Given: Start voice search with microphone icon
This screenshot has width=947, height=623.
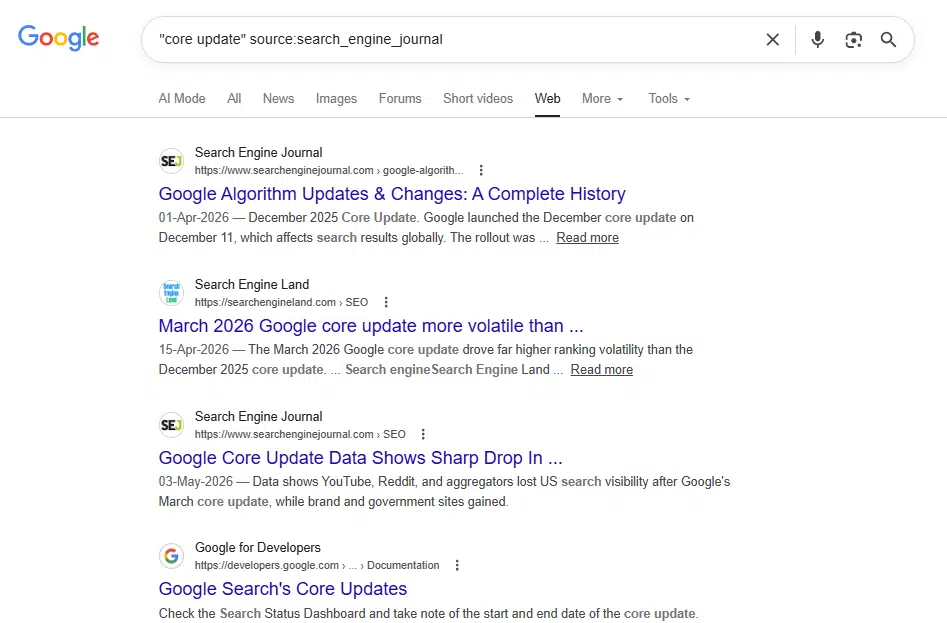Looking at the screenshot, I should (x=817, y=40).
